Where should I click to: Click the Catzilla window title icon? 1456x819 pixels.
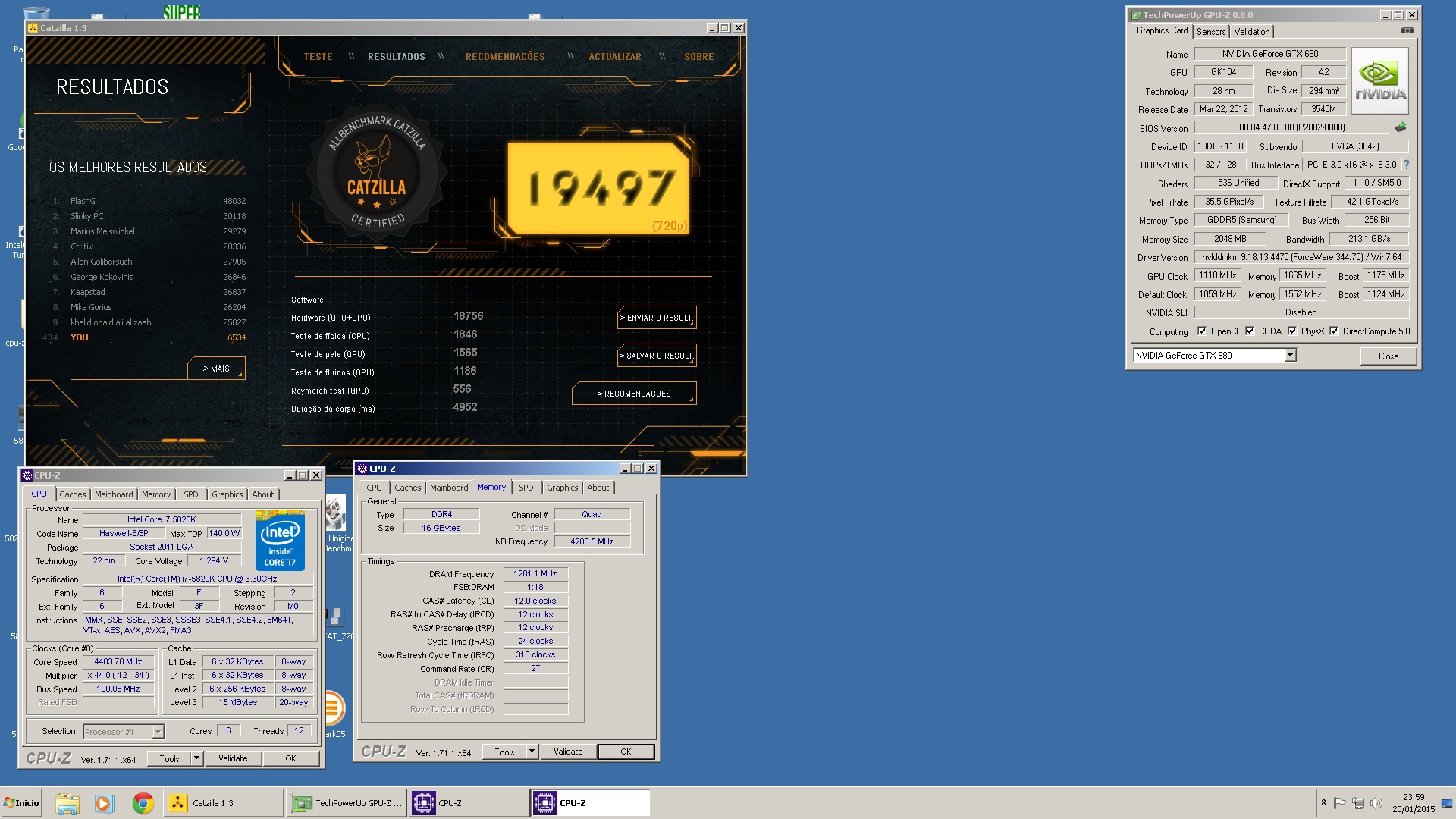pos(33,28)
